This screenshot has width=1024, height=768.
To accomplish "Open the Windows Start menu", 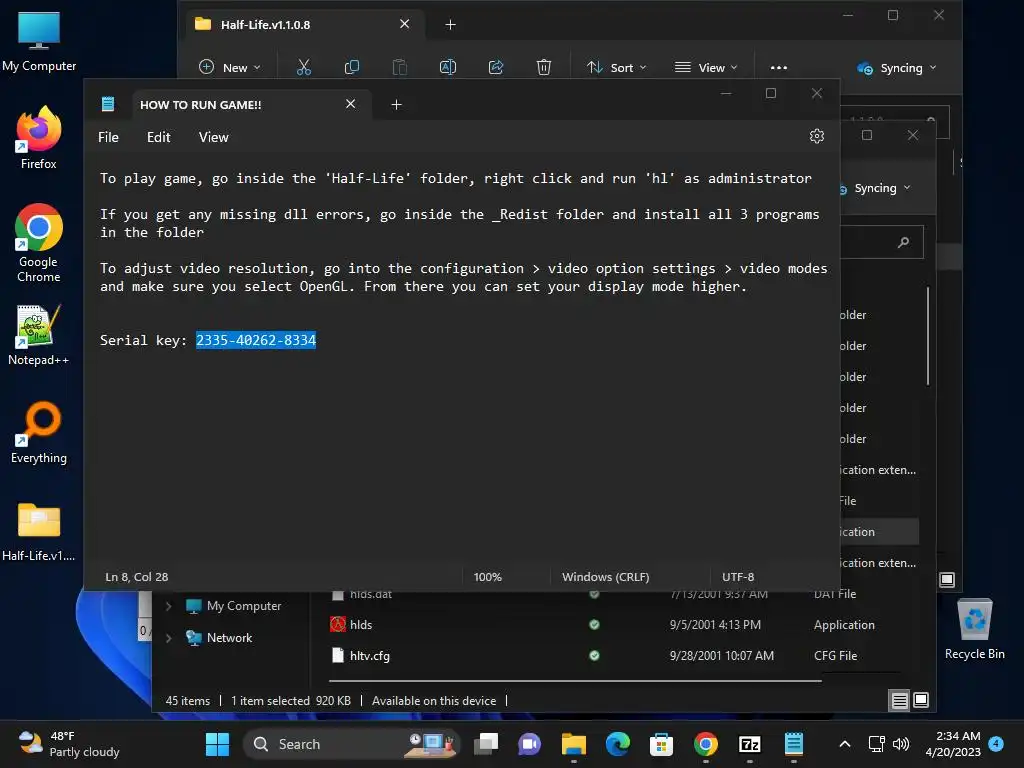I will point(217,744).
